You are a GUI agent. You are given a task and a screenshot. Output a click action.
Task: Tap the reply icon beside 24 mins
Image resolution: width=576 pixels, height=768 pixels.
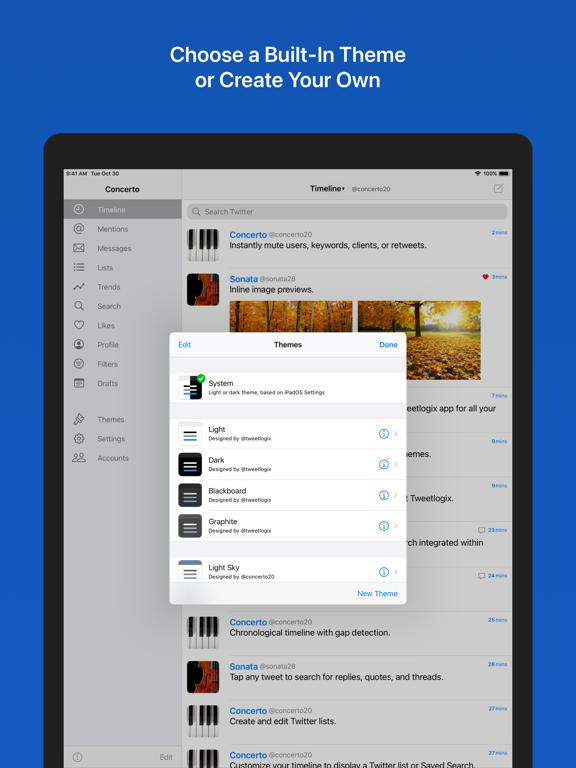point(481,576)
